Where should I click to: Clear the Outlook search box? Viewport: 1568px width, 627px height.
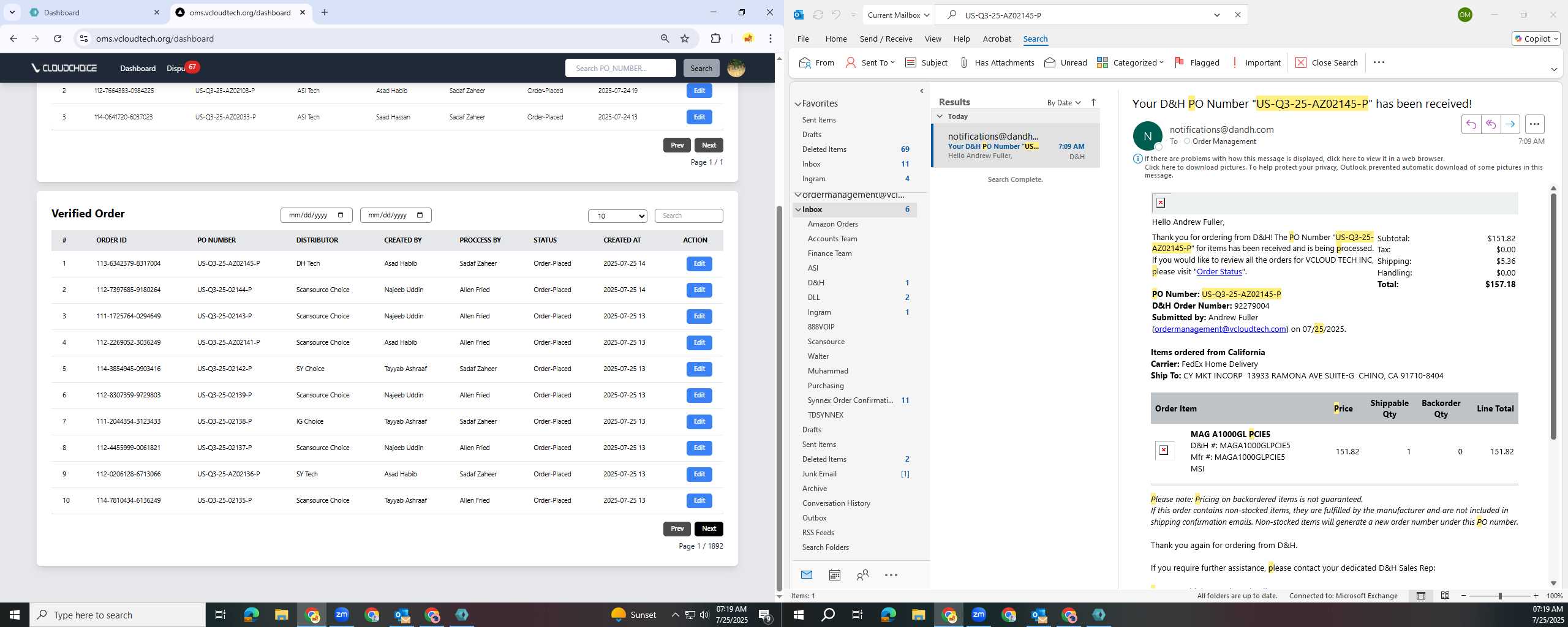[1237, 15]
